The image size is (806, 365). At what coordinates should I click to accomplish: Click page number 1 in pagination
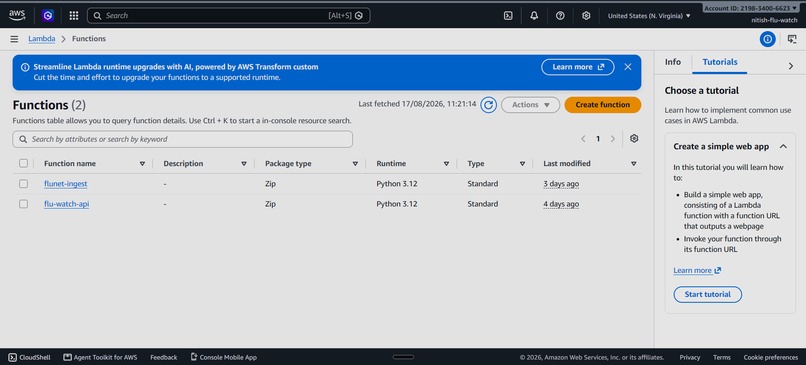point(598,139)
